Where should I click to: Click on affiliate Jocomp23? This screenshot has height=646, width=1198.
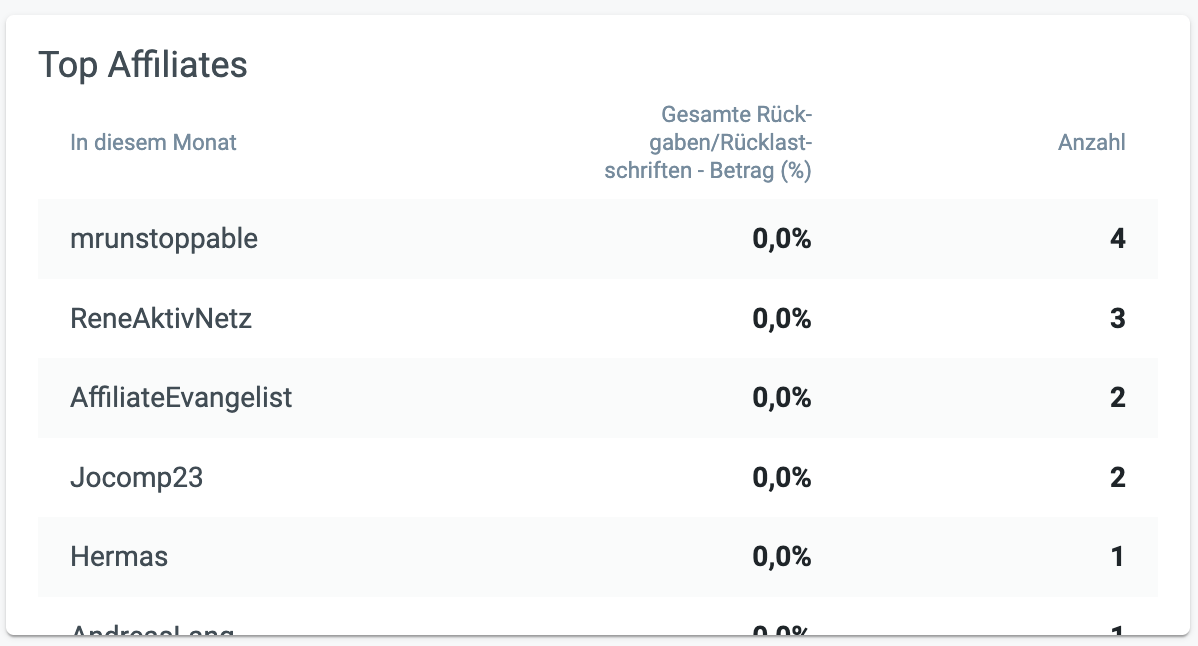(136, 477)
